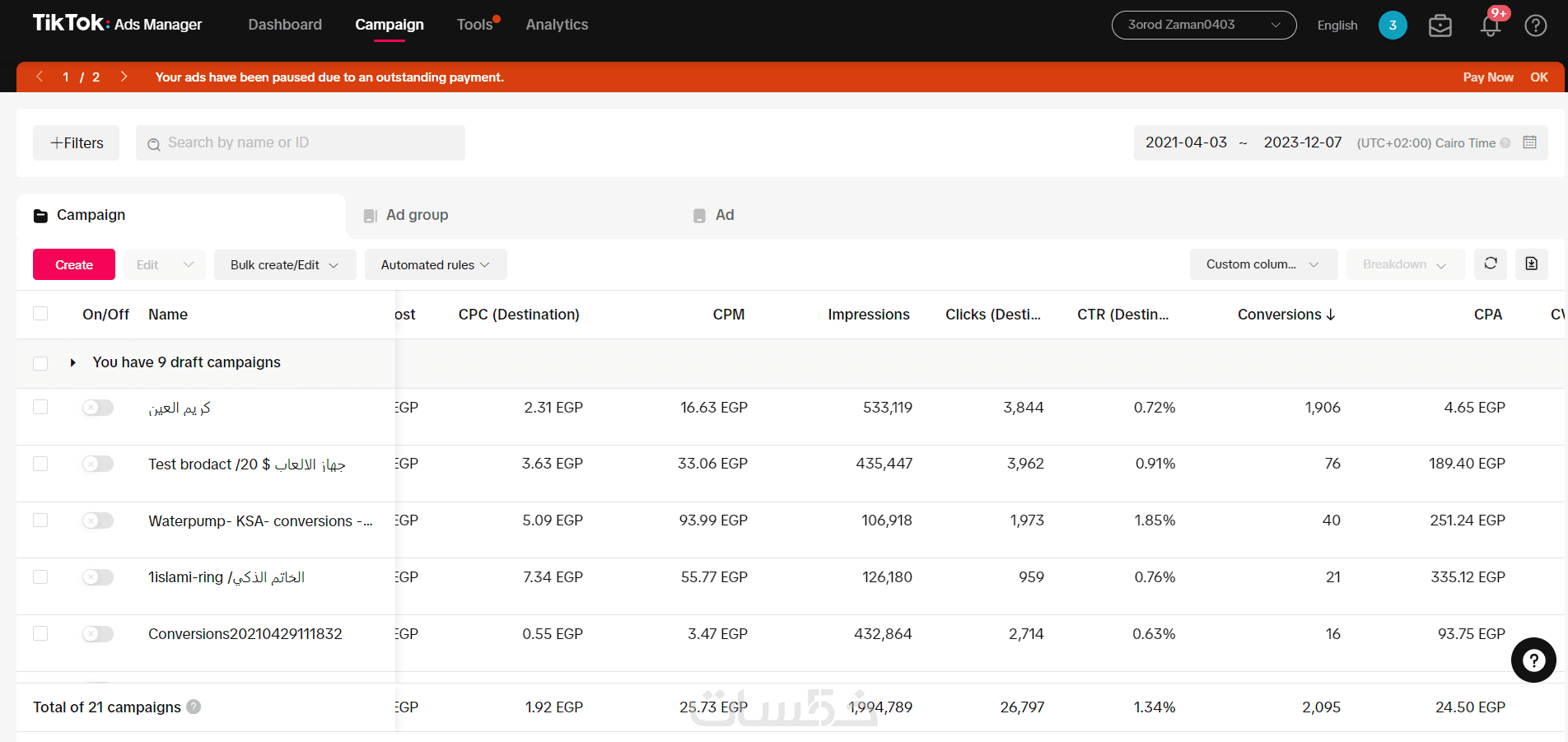Go to the Analytics menu
1568x742 pixels.
coord(557,25)
